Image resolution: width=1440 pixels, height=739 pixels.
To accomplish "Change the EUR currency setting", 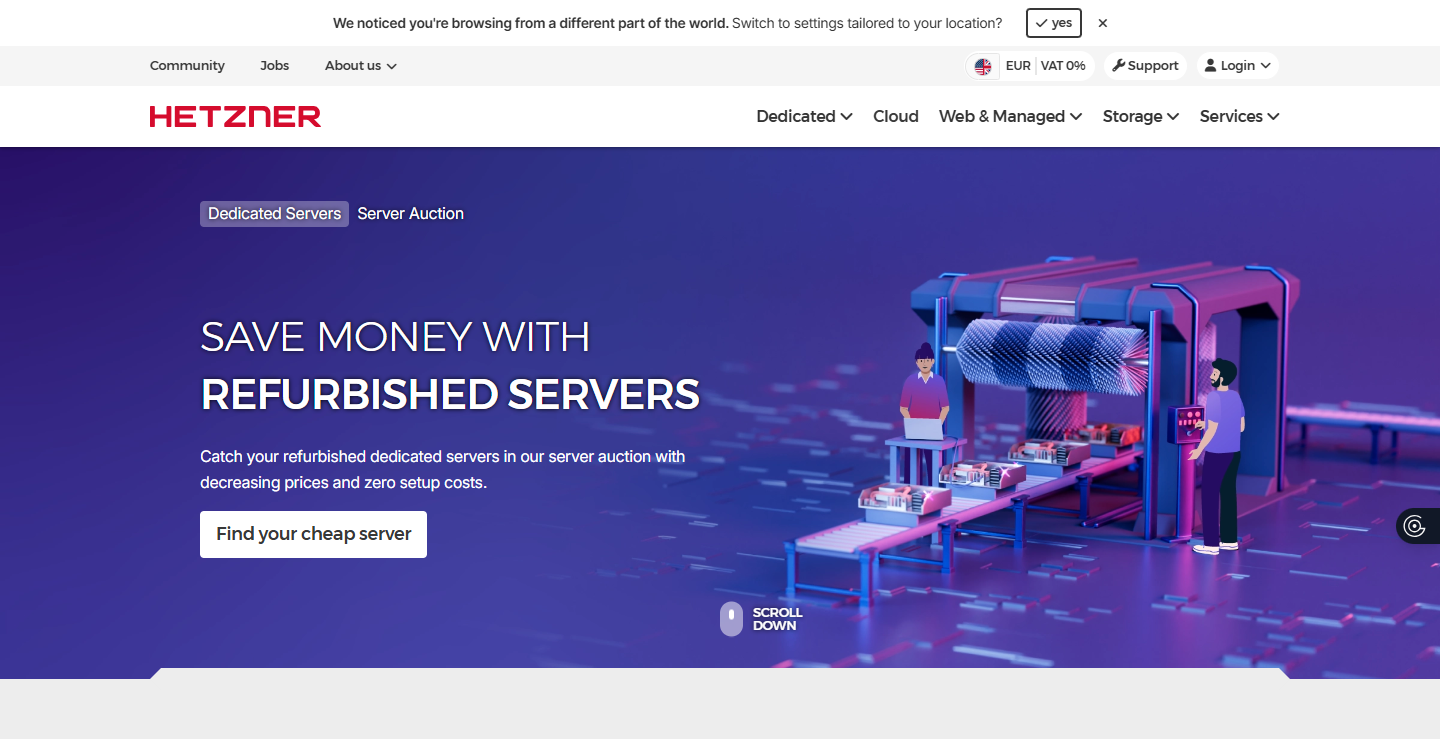I will [x=1018, y=66].
